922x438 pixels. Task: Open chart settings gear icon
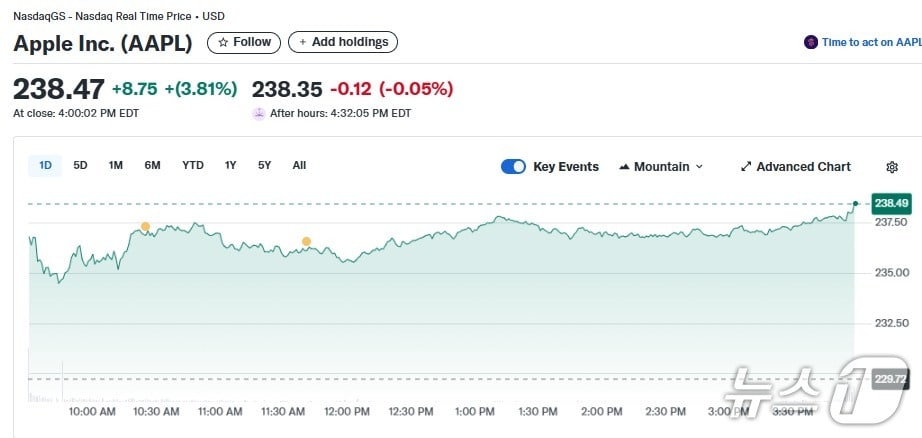[892, 167]
